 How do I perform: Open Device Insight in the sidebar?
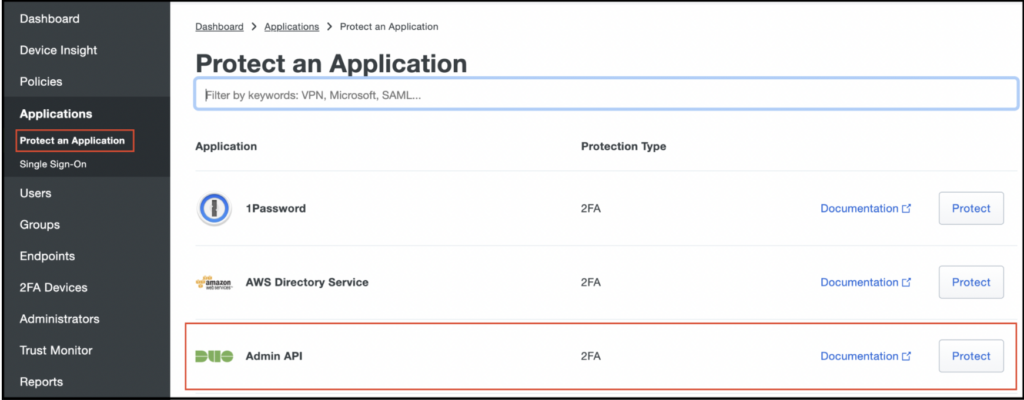click(58, 50)
